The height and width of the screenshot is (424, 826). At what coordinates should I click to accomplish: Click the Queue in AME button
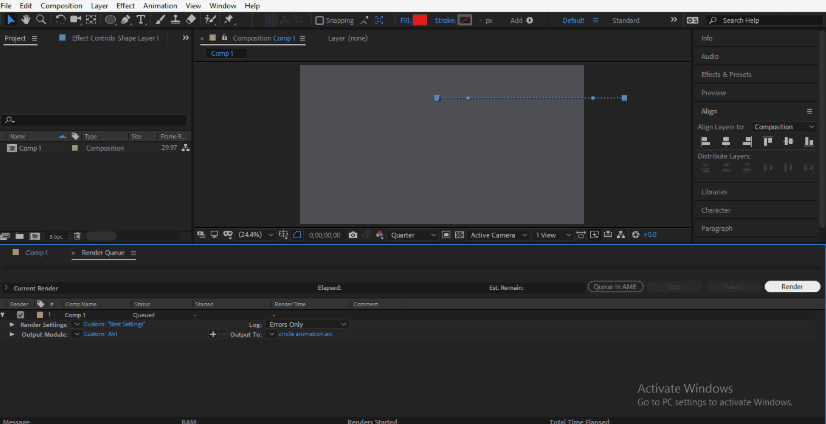[614, 287]
